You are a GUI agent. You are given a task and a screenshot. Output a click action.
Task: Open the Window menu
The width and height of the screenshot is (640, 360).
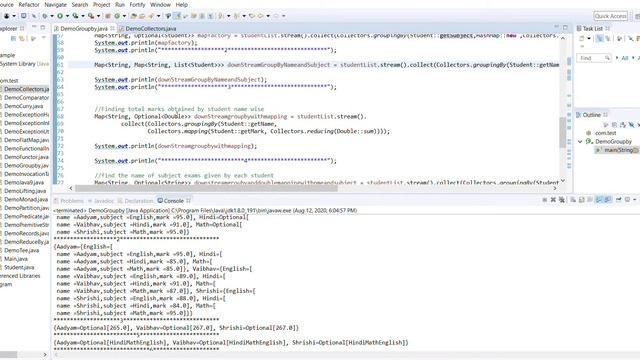click(x=160, y=5)
